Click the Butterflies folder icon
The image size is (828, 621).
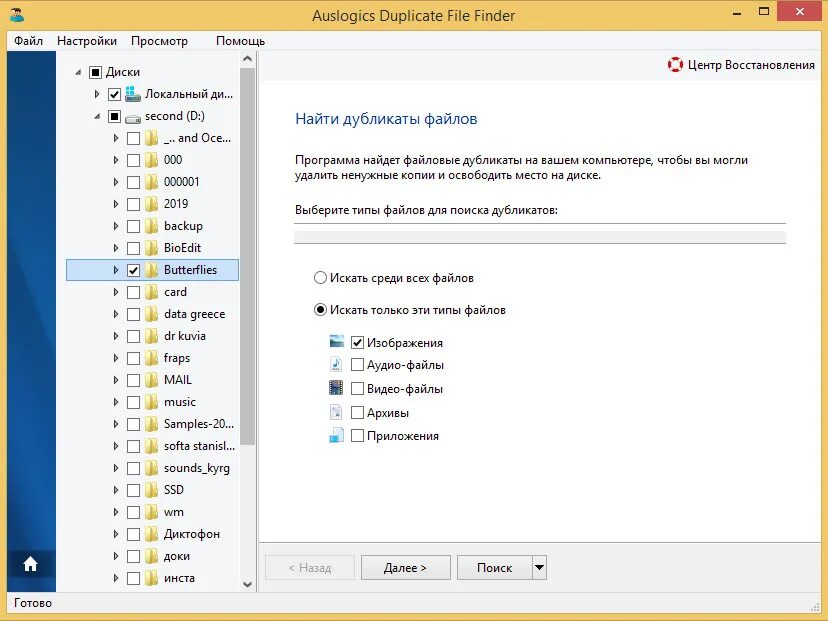152,270
